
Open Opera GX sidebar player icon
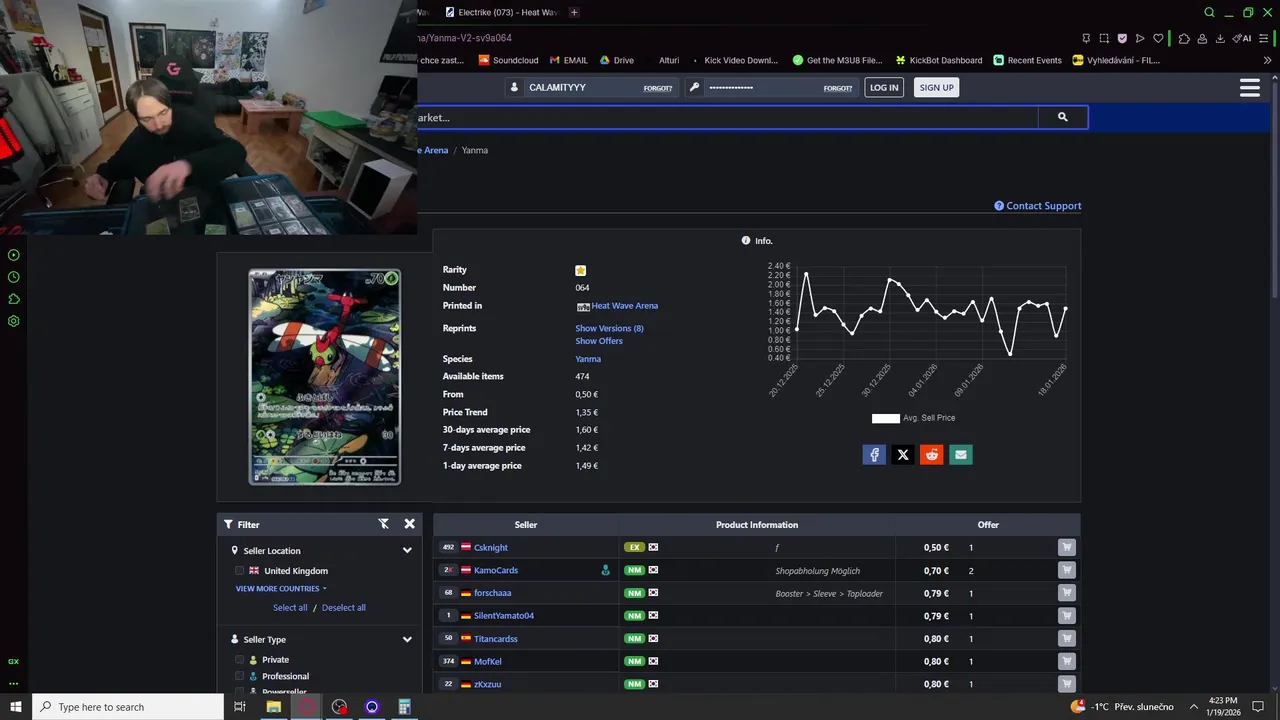(14, 255)
